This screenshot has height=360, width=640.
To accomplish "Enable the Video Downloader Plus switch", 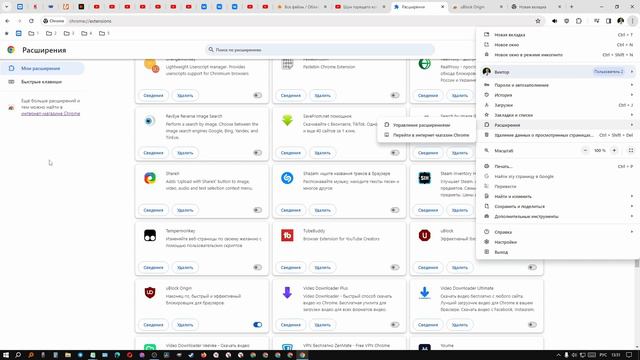I will (395, 325).
